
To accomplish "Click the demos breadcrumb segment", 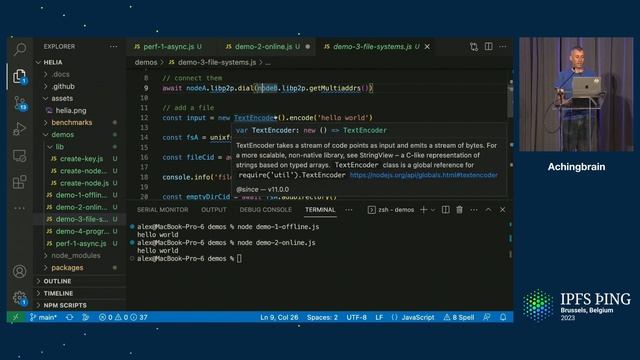I will 146,62.
